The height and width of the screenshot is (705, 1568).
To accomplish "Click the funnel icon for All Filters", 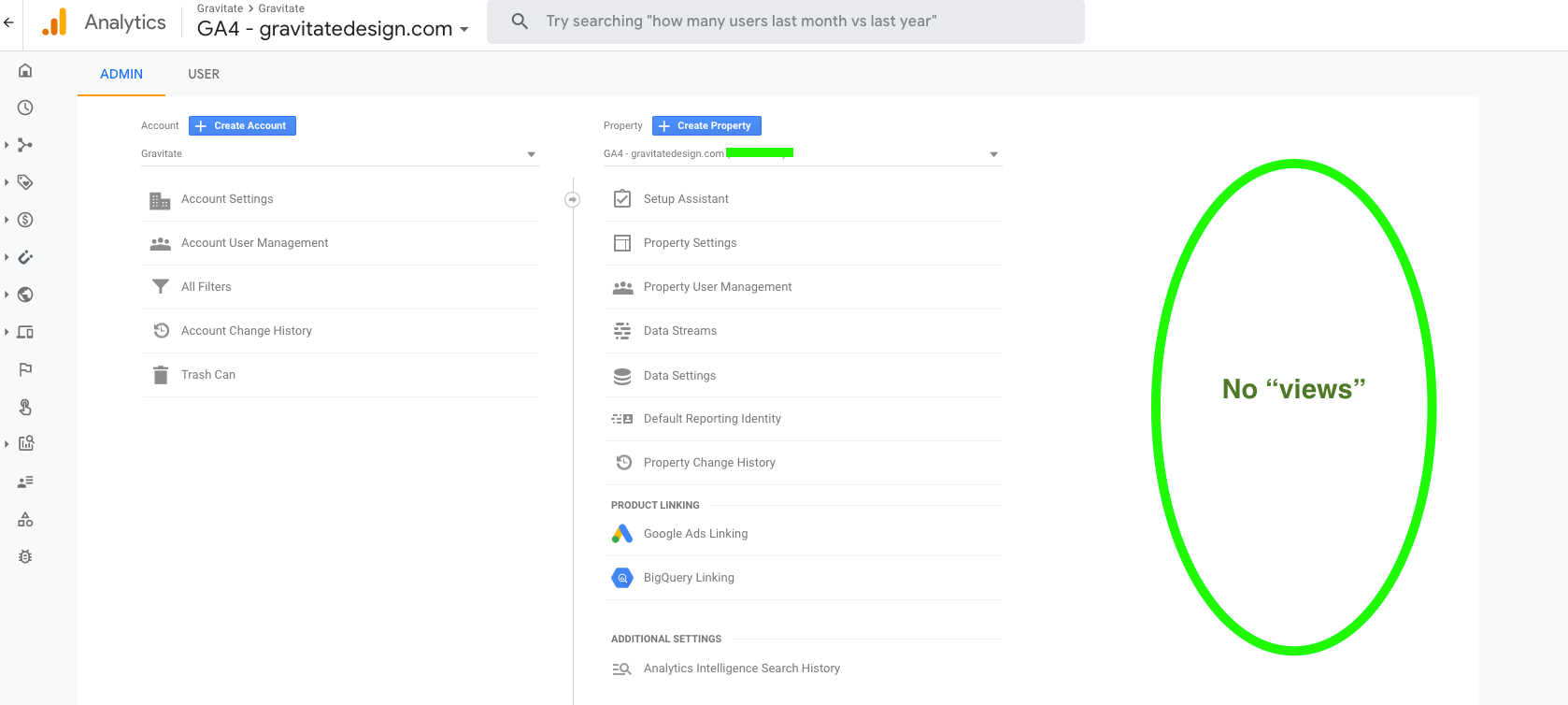I will 161,286.
